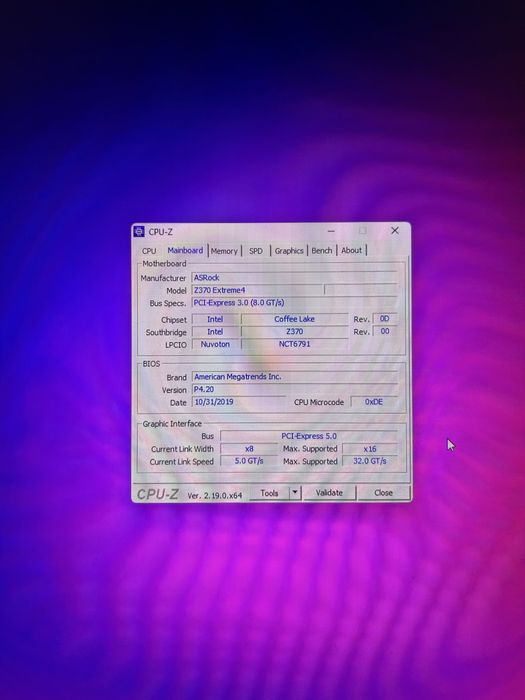Click the Chipset value Coffee Lake
The width and height of the screenshot is (525, 700).
tap(294, 319)
